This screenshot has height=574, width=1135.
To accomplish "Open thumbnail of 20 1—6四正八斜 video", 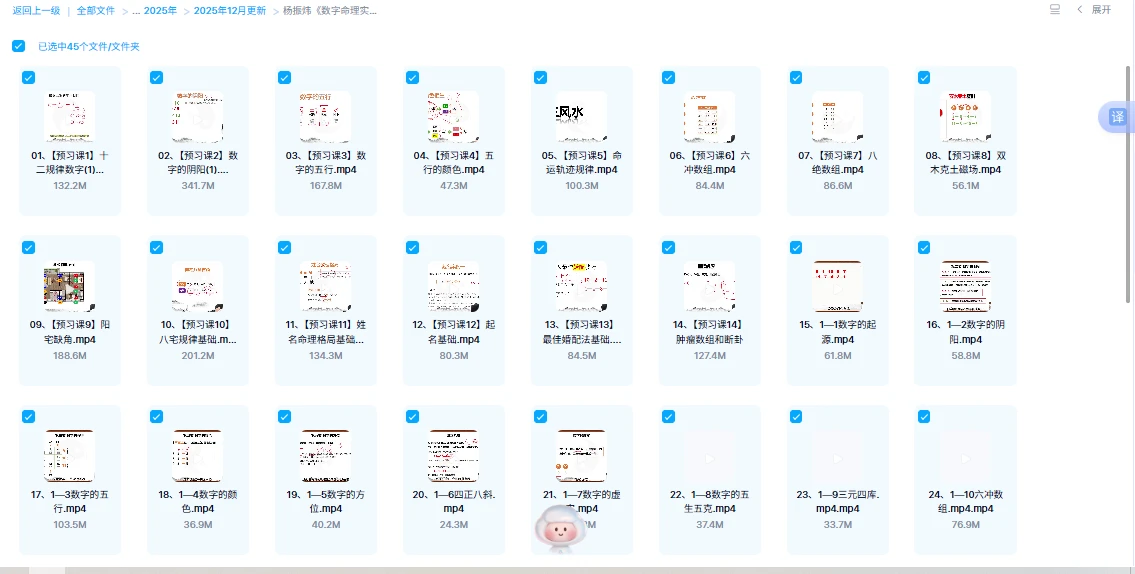I will [454, 456].
